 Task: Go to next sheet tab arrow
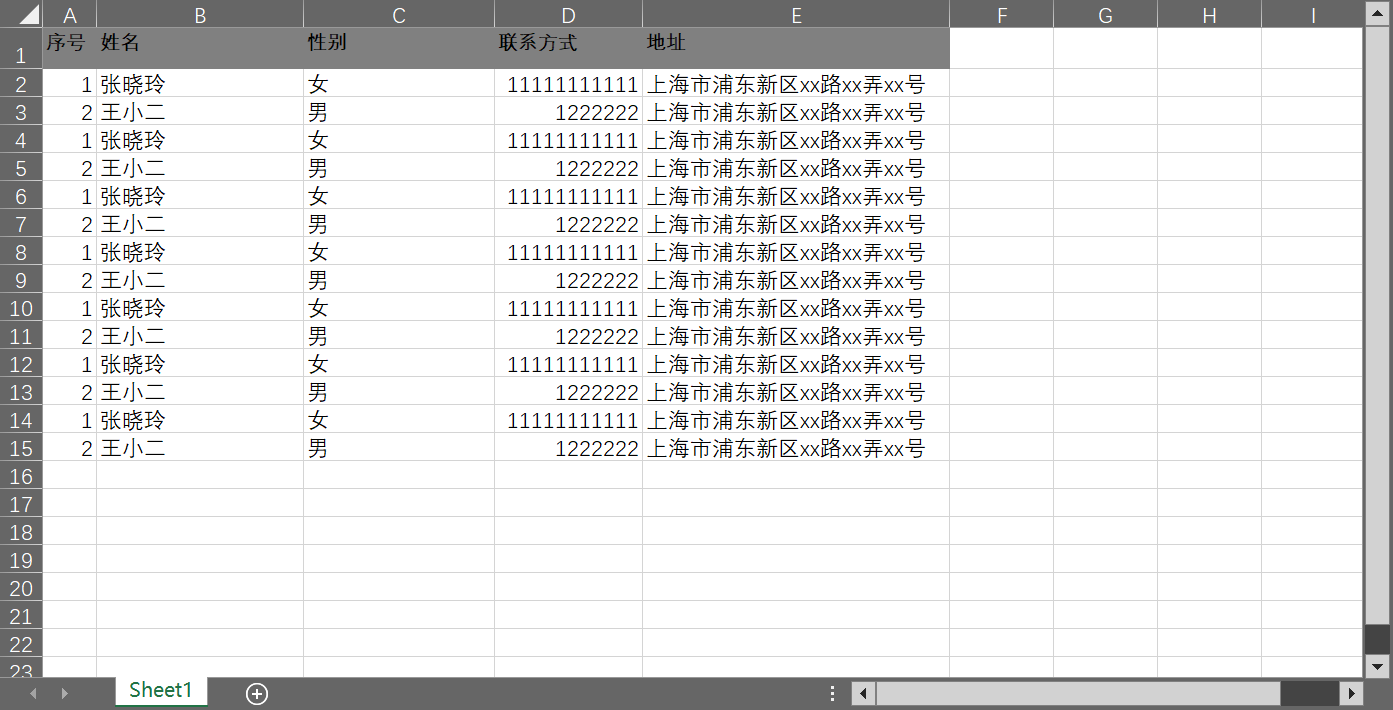pos(65,693)
